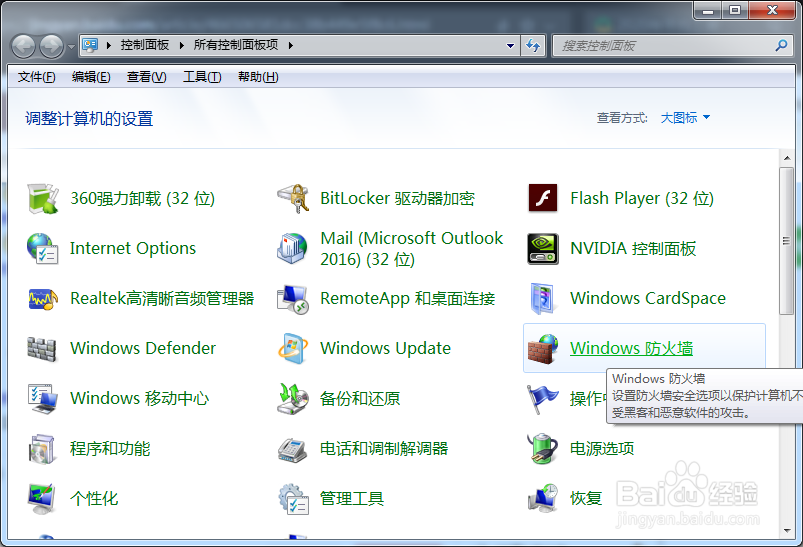Image resolution: width=803 pixels, height=547 pixels.
Task: Open the NVIDIA control panel icon
Action: [x=543, y=248]
